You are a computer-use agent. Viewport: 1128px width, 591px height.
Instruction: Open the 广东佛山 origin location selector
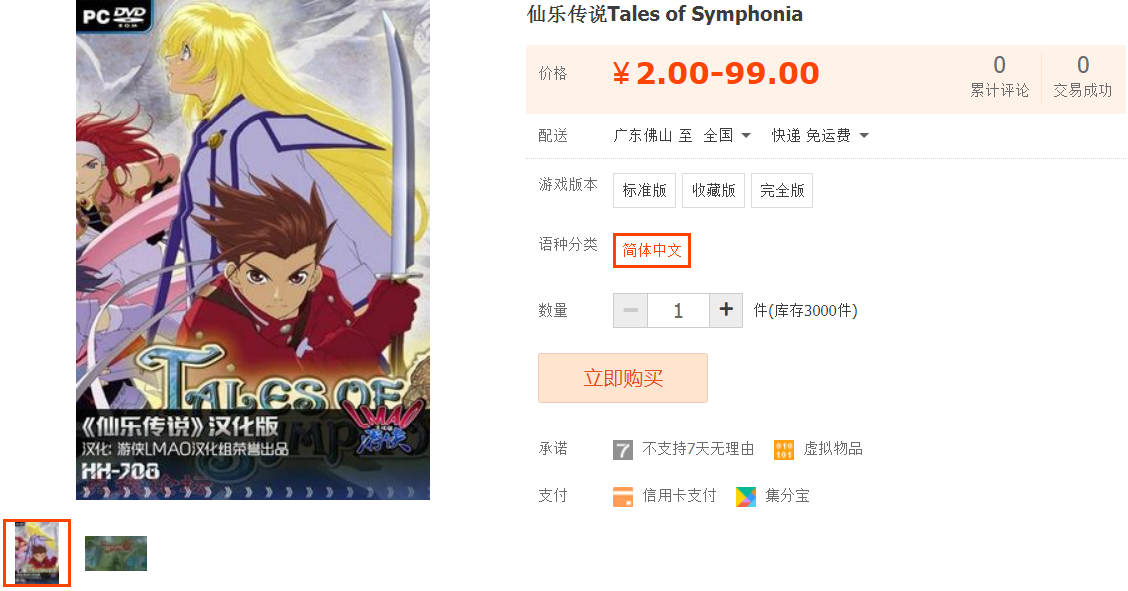642,135
